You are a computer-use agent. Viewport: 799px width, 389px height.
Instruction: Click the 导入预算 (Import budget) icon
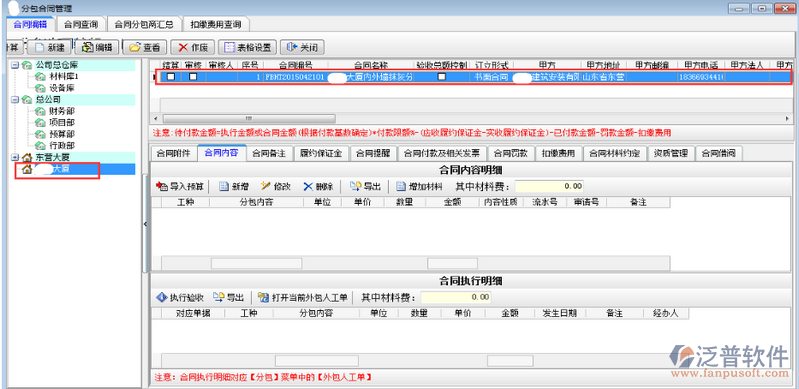click(162, 187)
